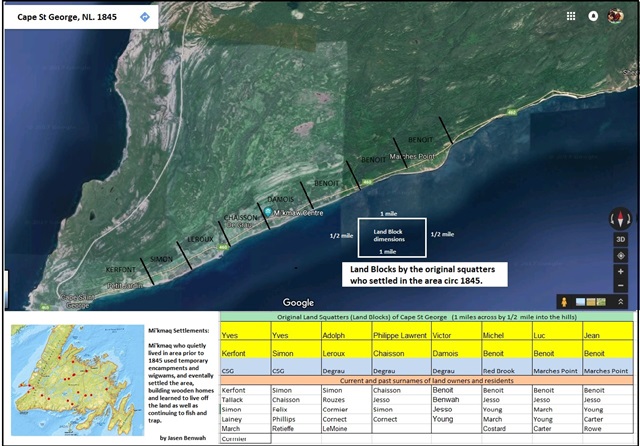Screen dimensions: 640x446
Task: Expand the imagery panel with the double chevron
Action: [x=621, y=301]
